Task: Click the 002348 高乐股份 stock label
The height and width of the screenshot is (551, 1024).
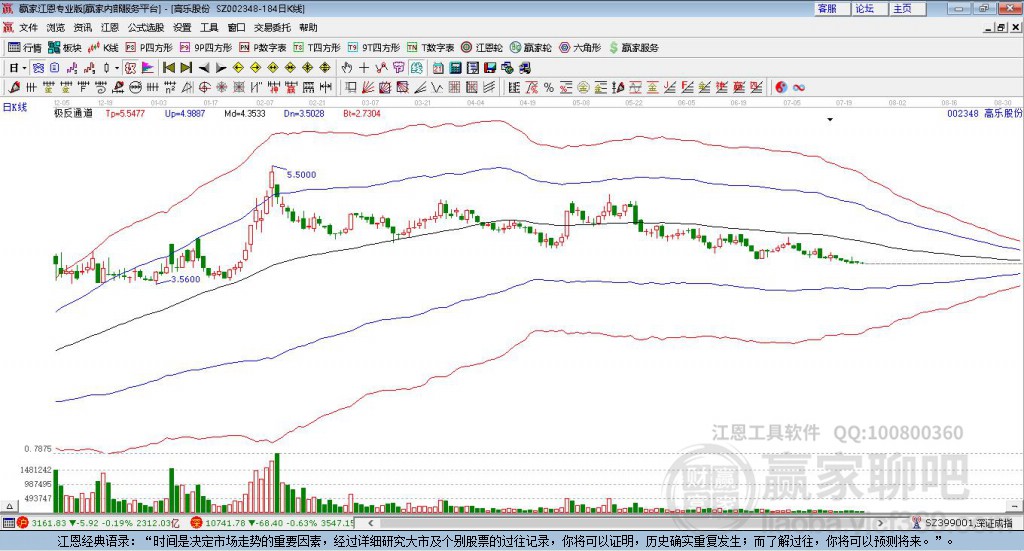Action: pos(984,113)
